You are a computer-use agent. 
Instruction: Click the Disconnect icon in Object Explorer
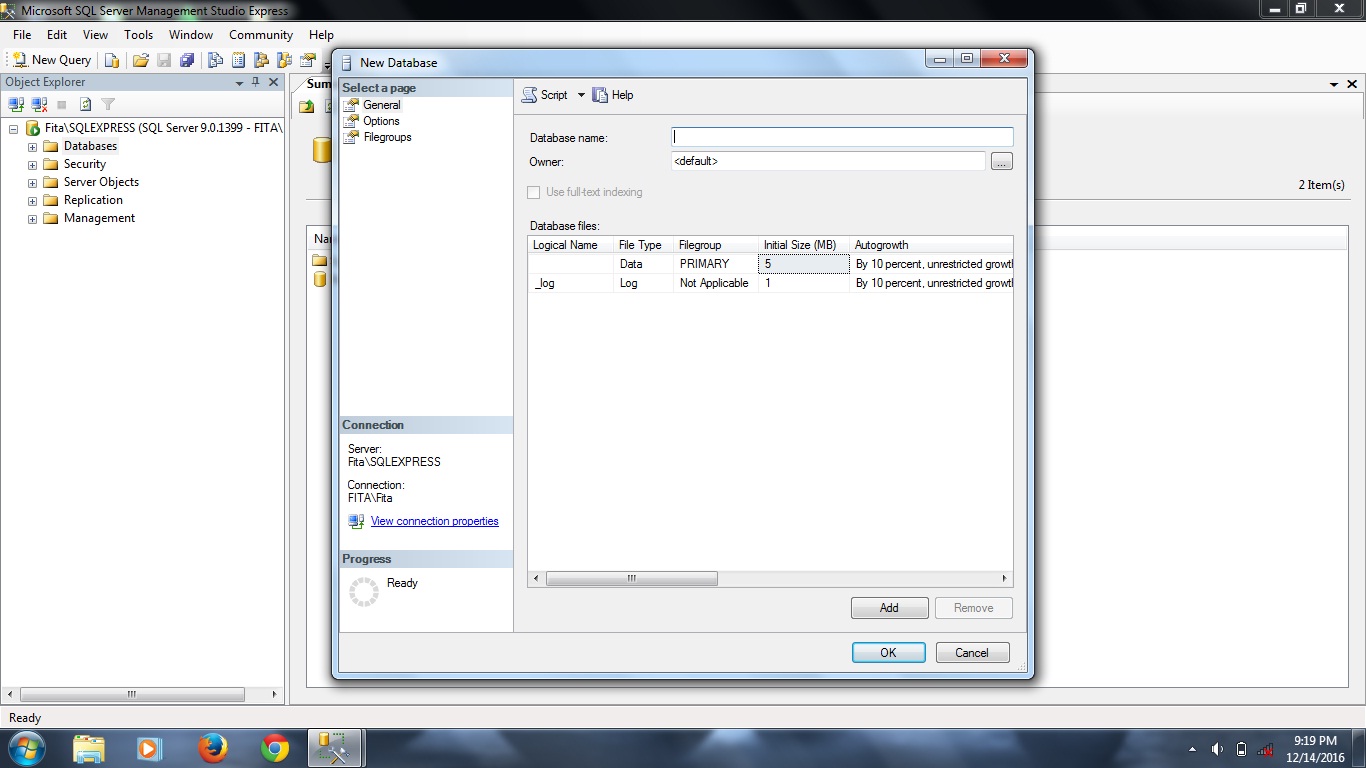click(x=38, y=104)
